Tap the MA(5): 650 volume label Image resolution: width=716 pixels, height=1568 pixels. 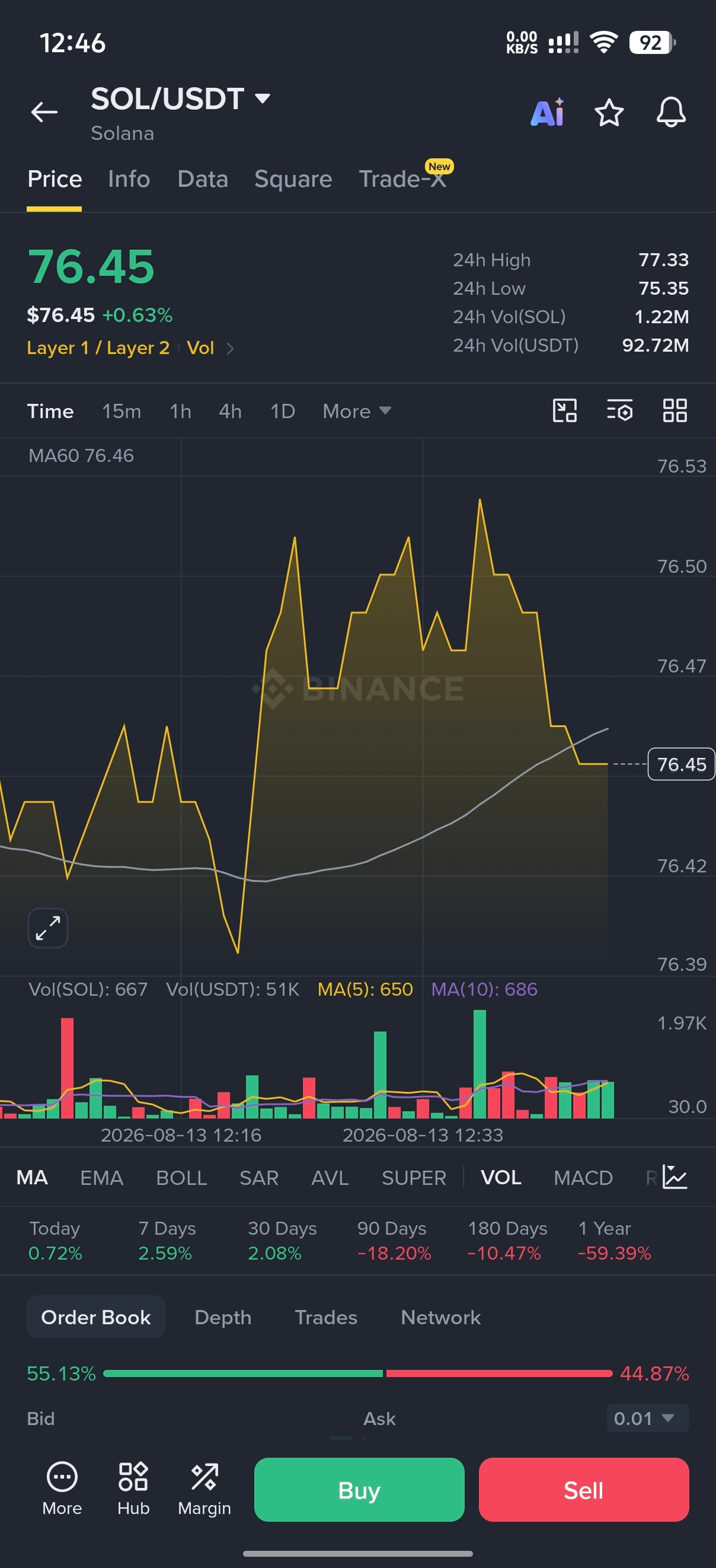tap(365, 989)
